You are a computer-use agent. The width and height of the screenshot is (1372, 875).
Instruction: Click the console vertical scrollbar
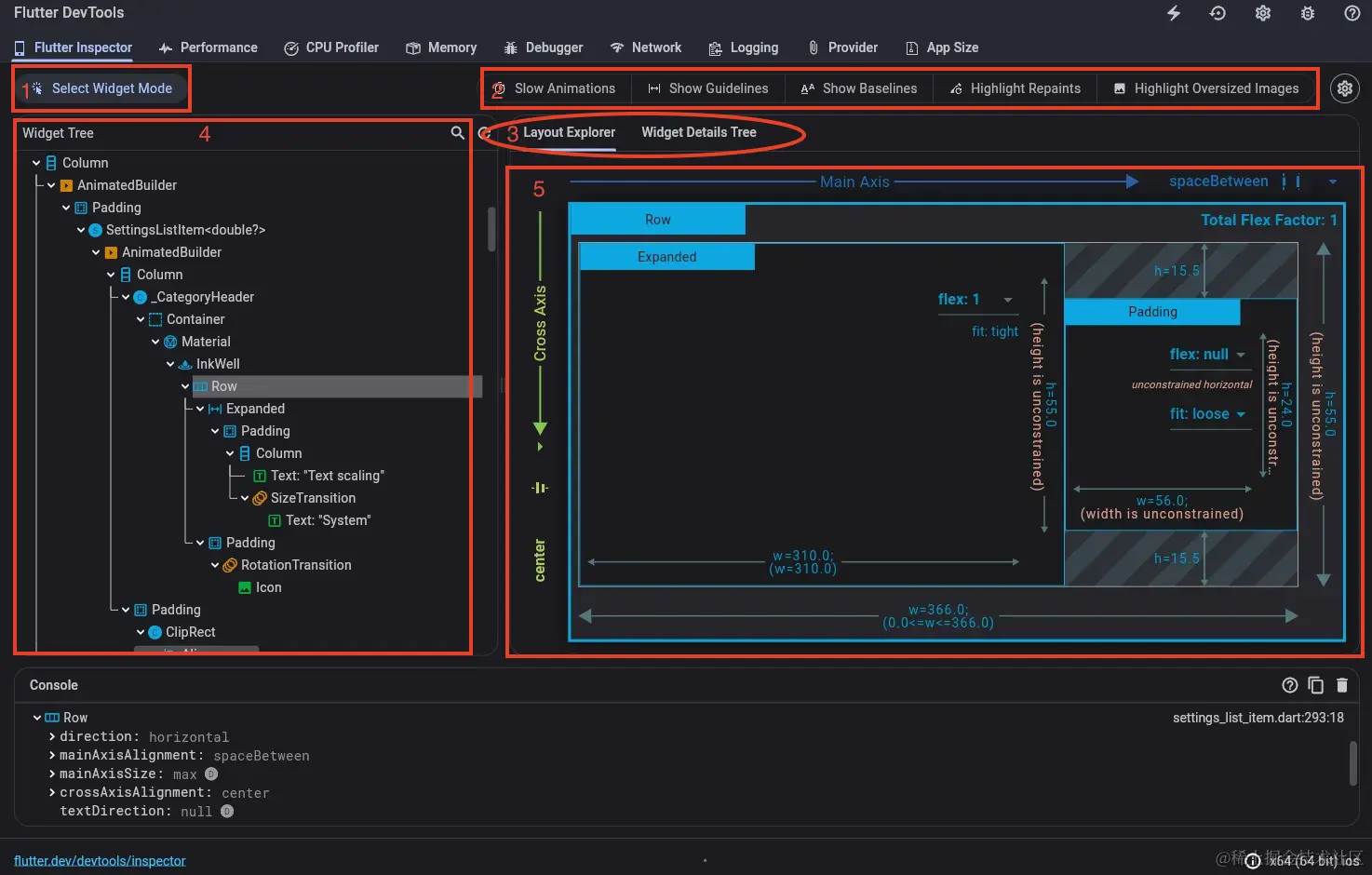click(1353, 763)
